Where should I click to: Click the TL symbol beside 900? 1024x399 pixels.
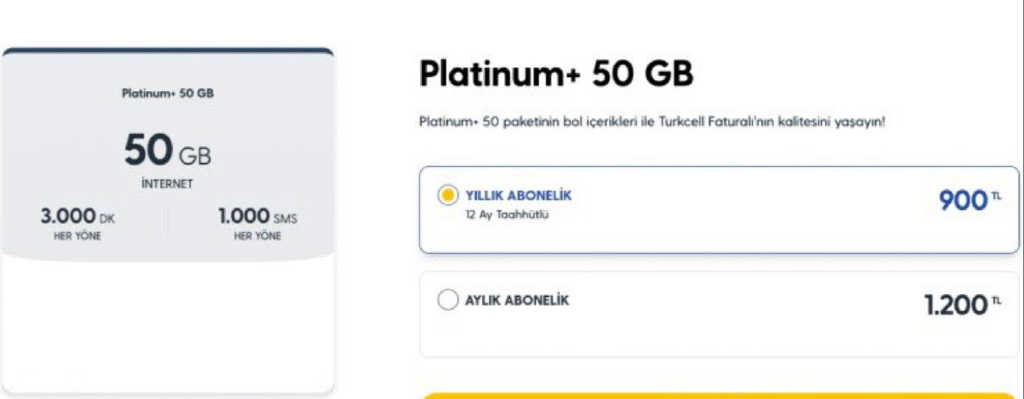point(997,195)
